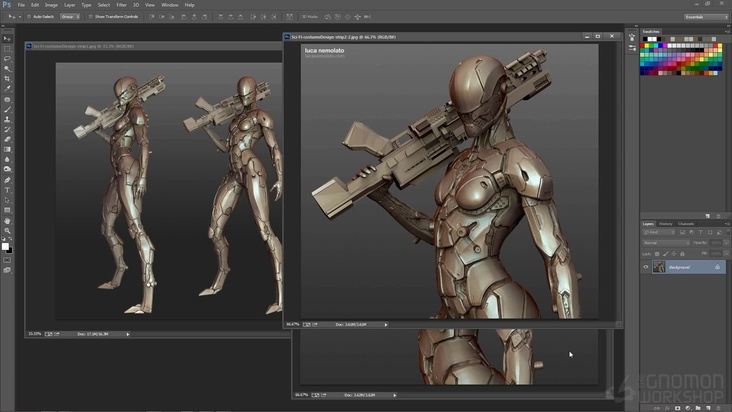Select the Eyedropper tool

[7, 88]
